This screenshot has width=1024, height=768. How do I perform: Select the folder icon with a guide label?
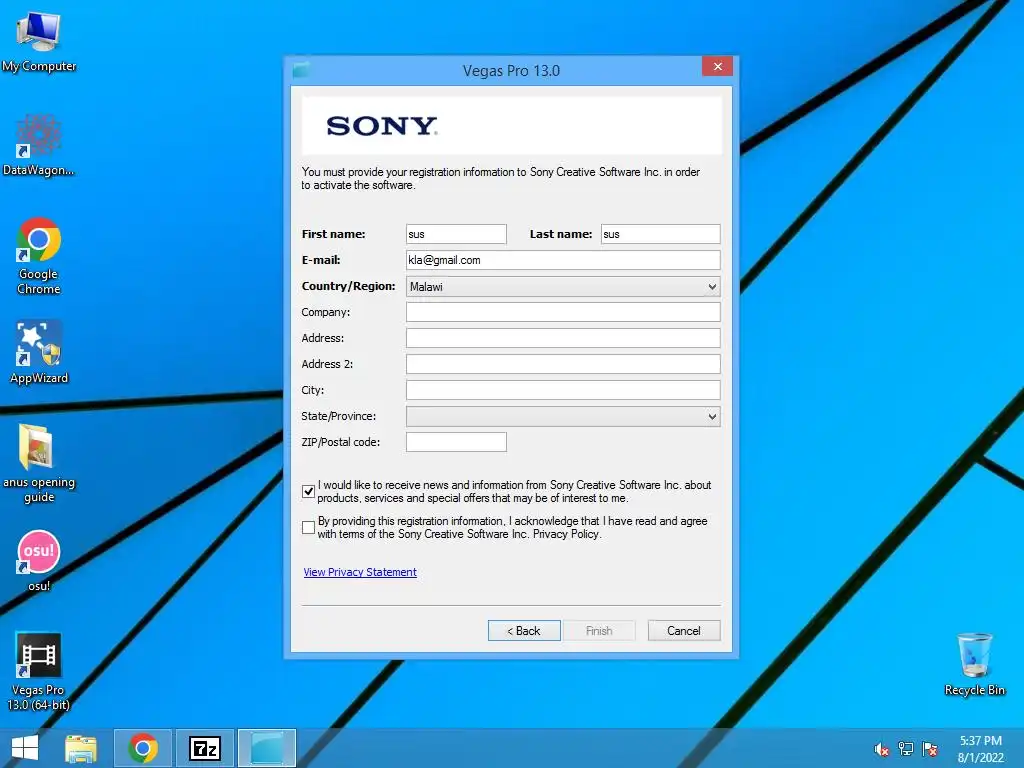39,464
